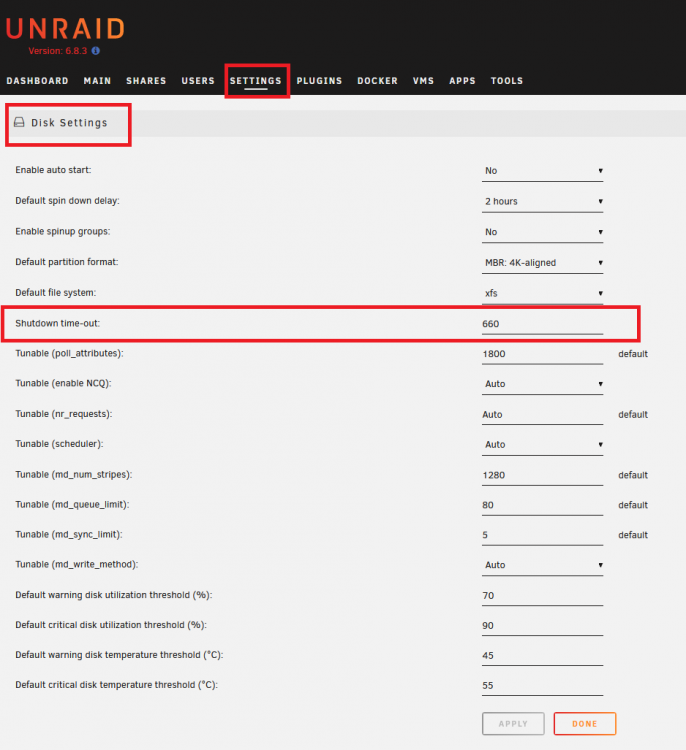686x750 pixels.
Task: Open the Users tab
Action: pos(198,81)
